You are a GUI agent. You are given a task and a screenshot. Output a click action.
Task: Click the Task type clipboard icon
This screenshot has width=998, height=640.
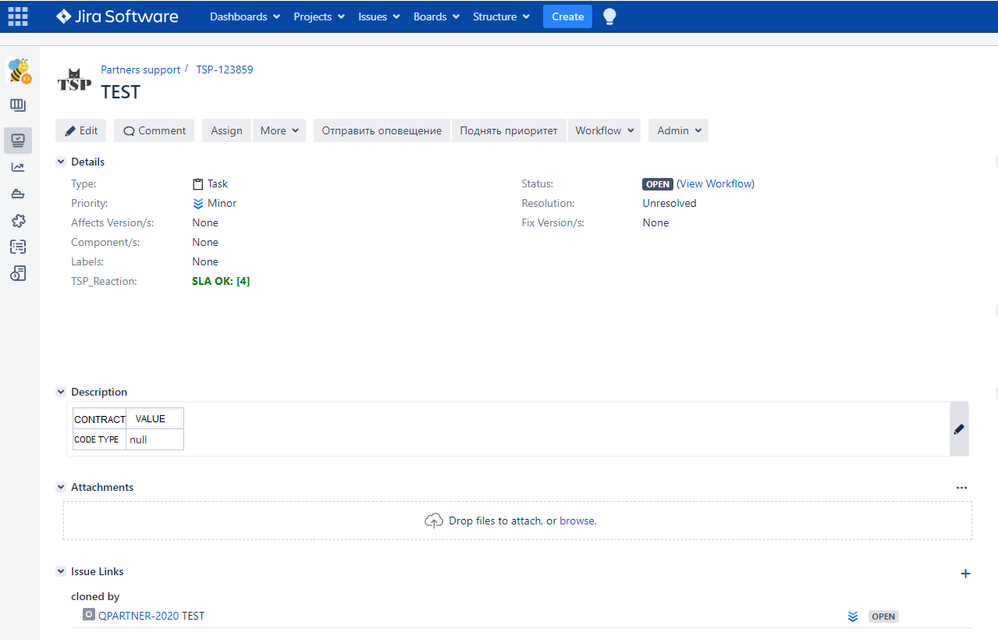(198, 184)
